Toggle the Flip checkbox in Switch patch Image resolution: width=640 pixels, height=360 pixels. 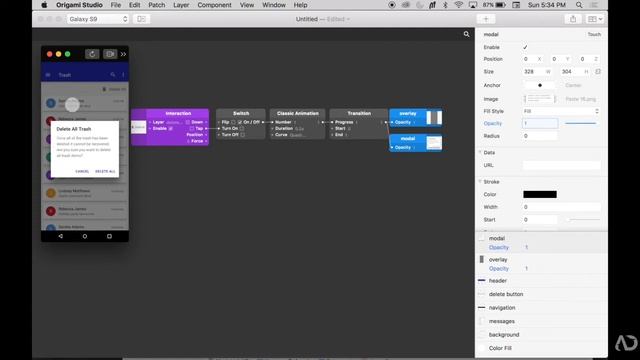coord(233,122)
